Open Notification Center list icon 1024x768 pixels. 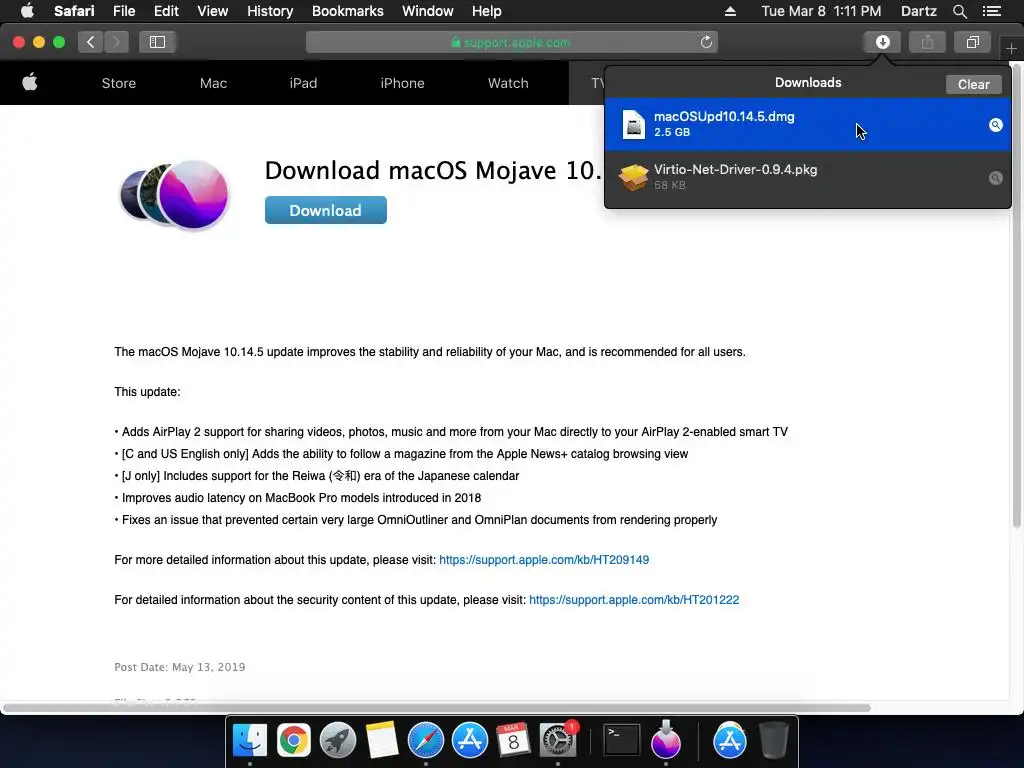point(991,11)
